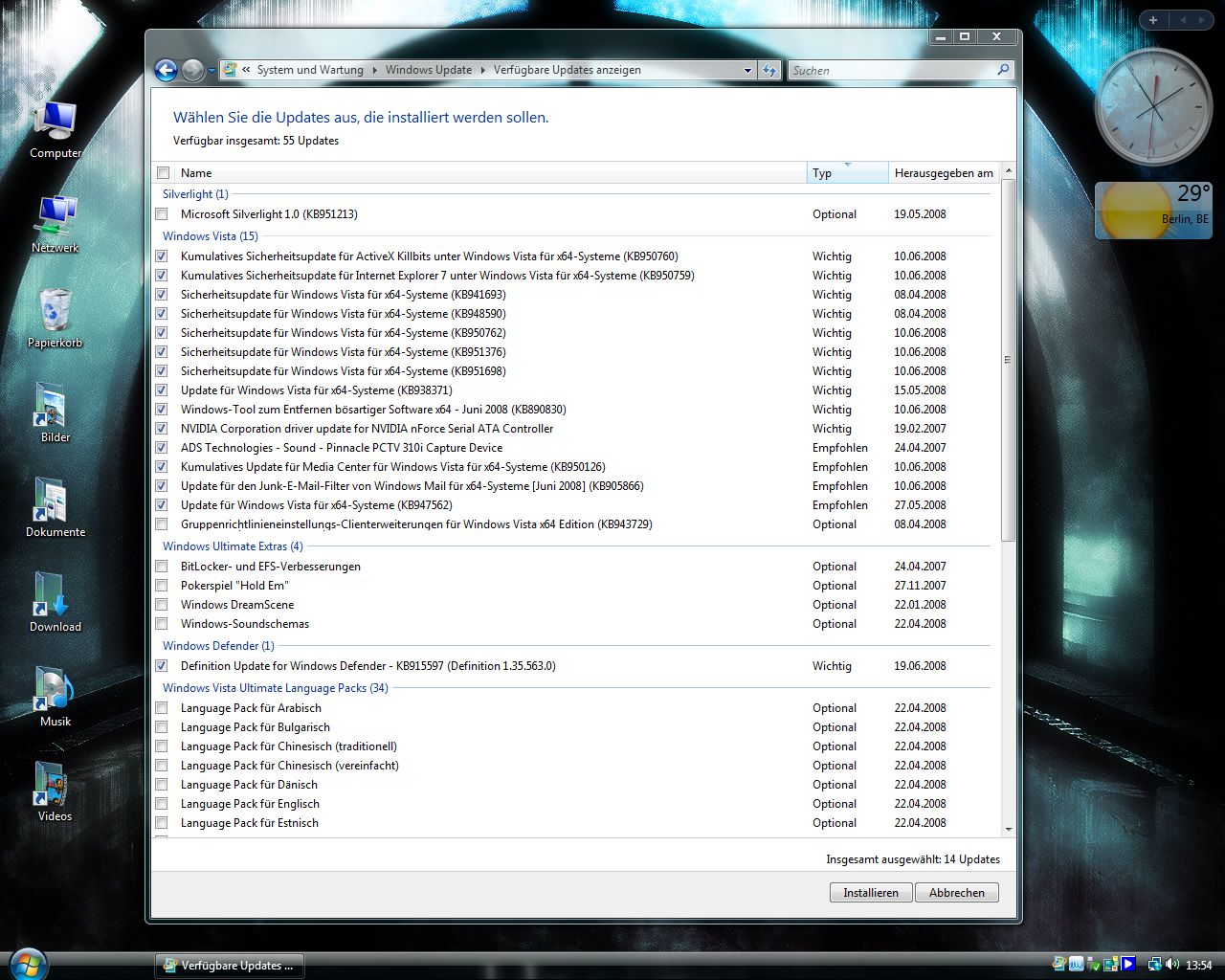Open recent pages dropdown beside nav arrows

pos(212,70)
